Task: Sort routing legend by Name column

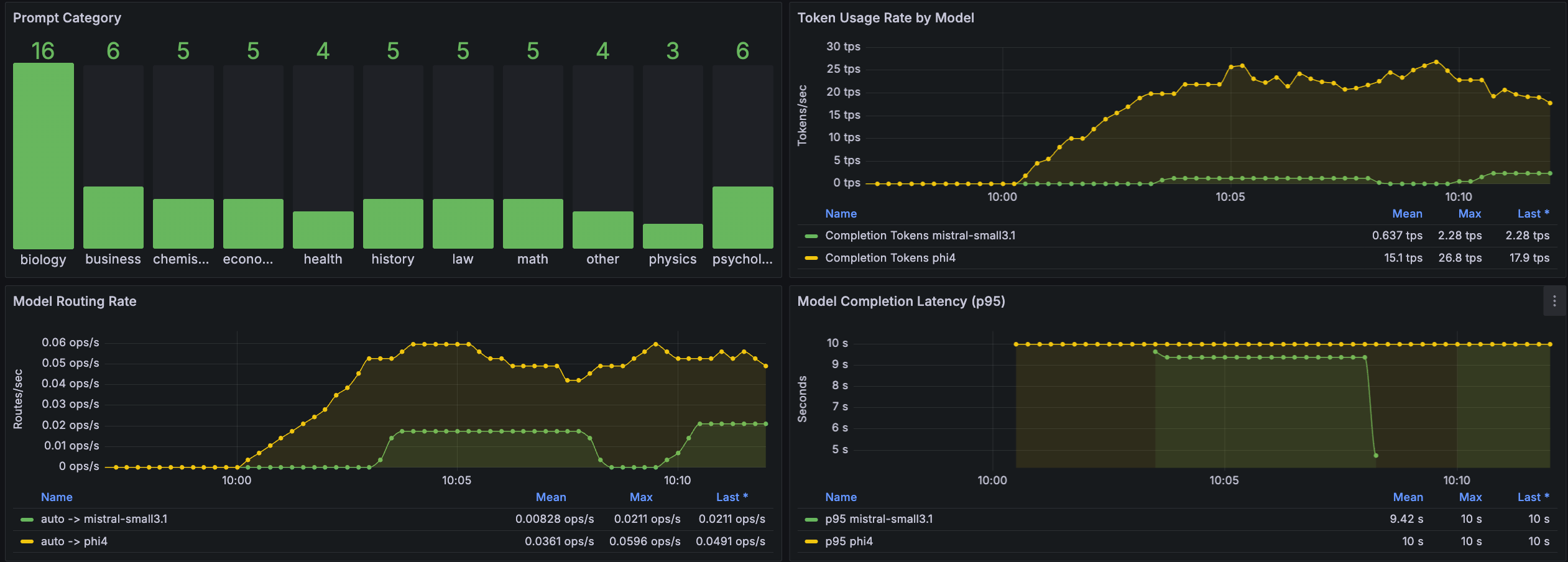Action: (x=56, y=497)
